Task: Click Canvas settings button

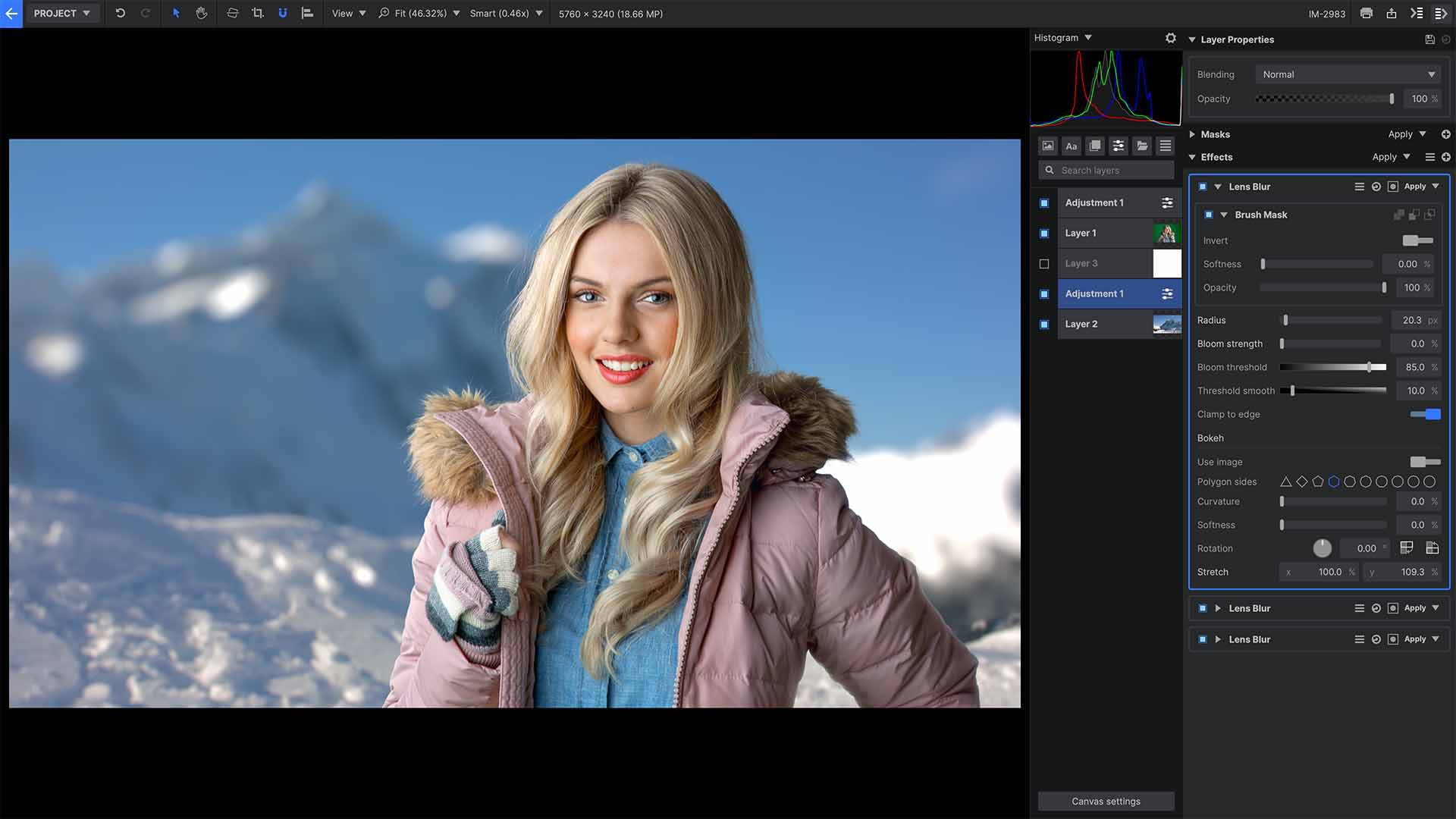Action: (x=1106, y=801)
